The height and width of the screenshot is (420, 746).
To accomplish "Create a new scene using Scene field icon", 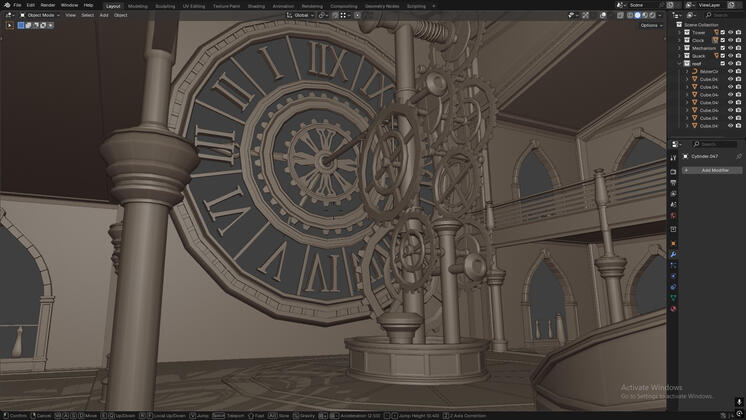I will 670,5.
